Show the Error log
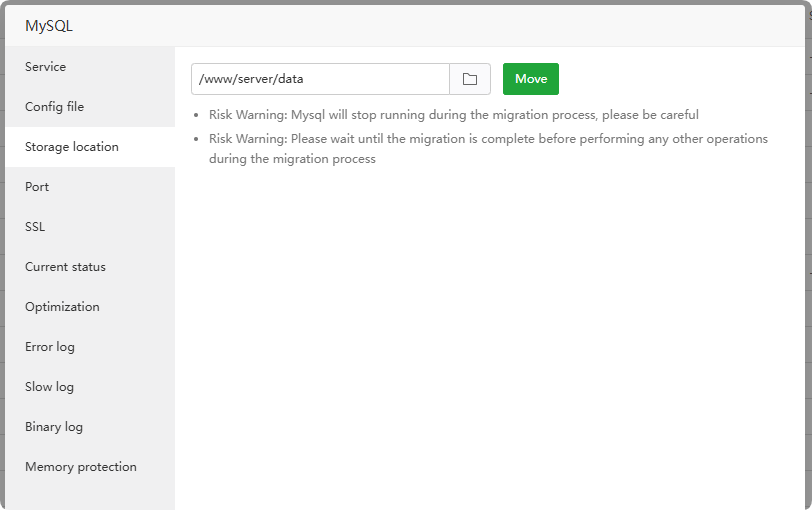 (50, 347)
